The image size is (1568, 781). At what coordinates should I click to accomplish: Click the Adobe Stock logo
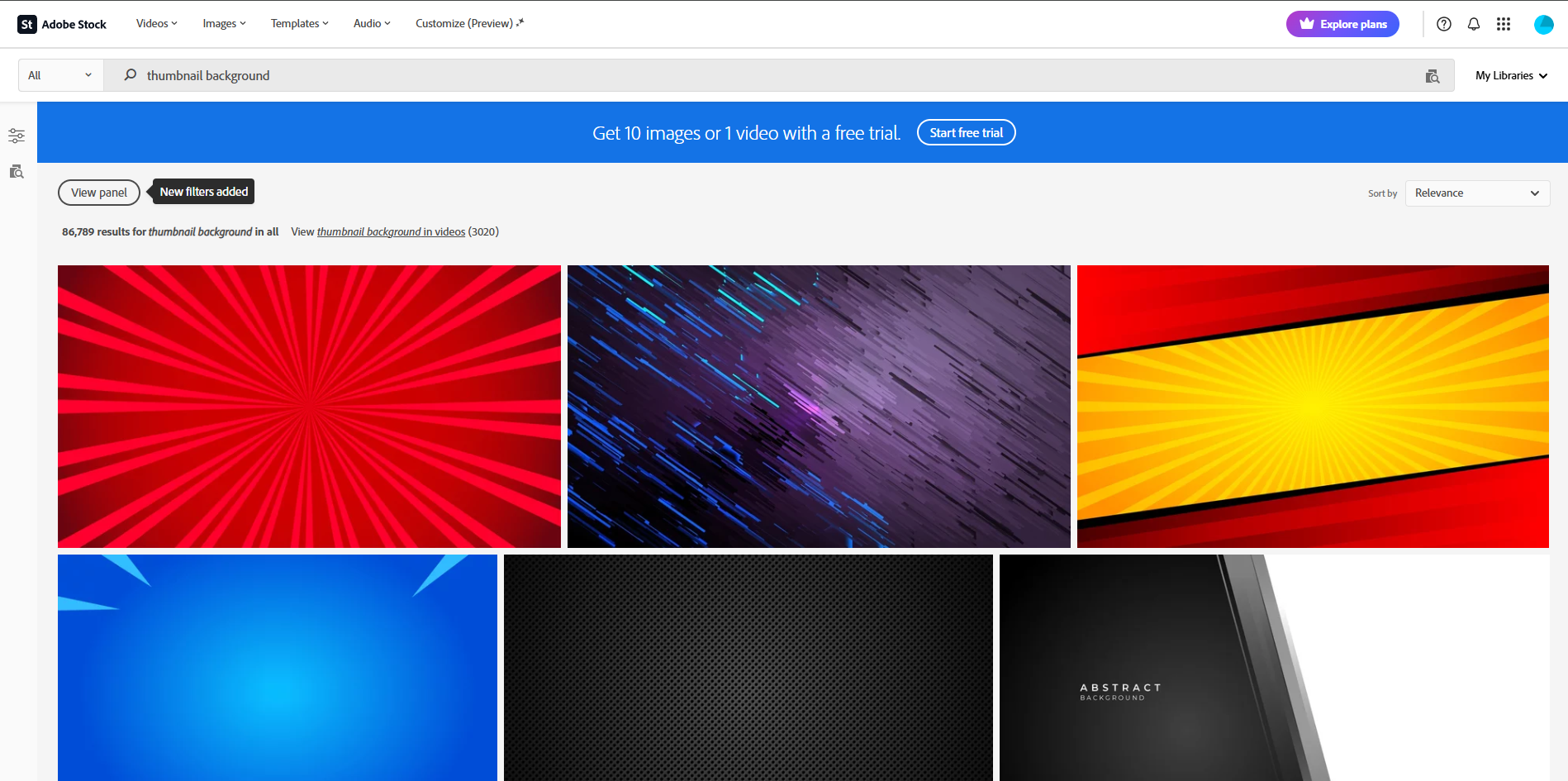pos(61,24)
